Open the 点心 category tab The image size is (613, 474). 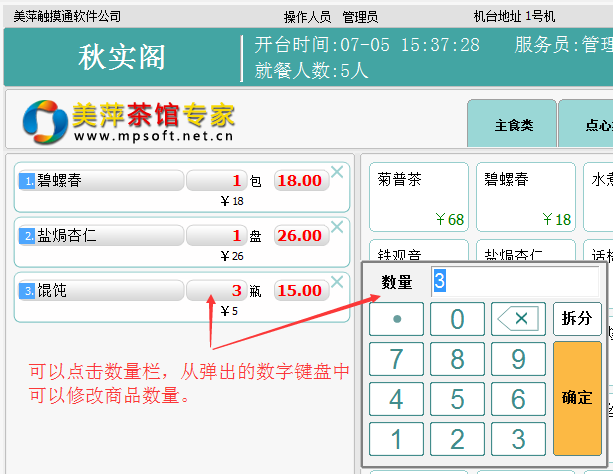coord(590,126)
